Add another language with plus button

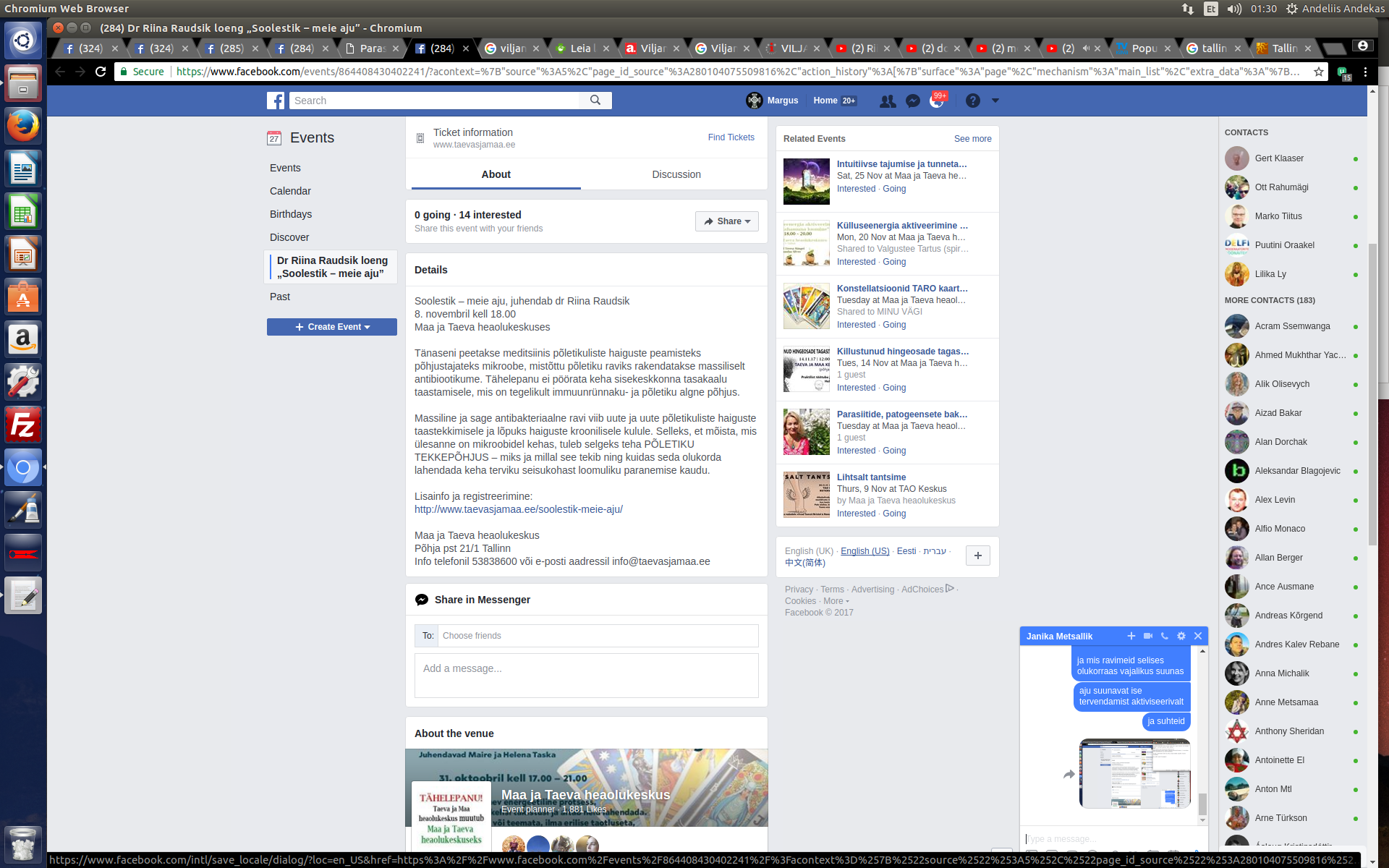[978, 556]
